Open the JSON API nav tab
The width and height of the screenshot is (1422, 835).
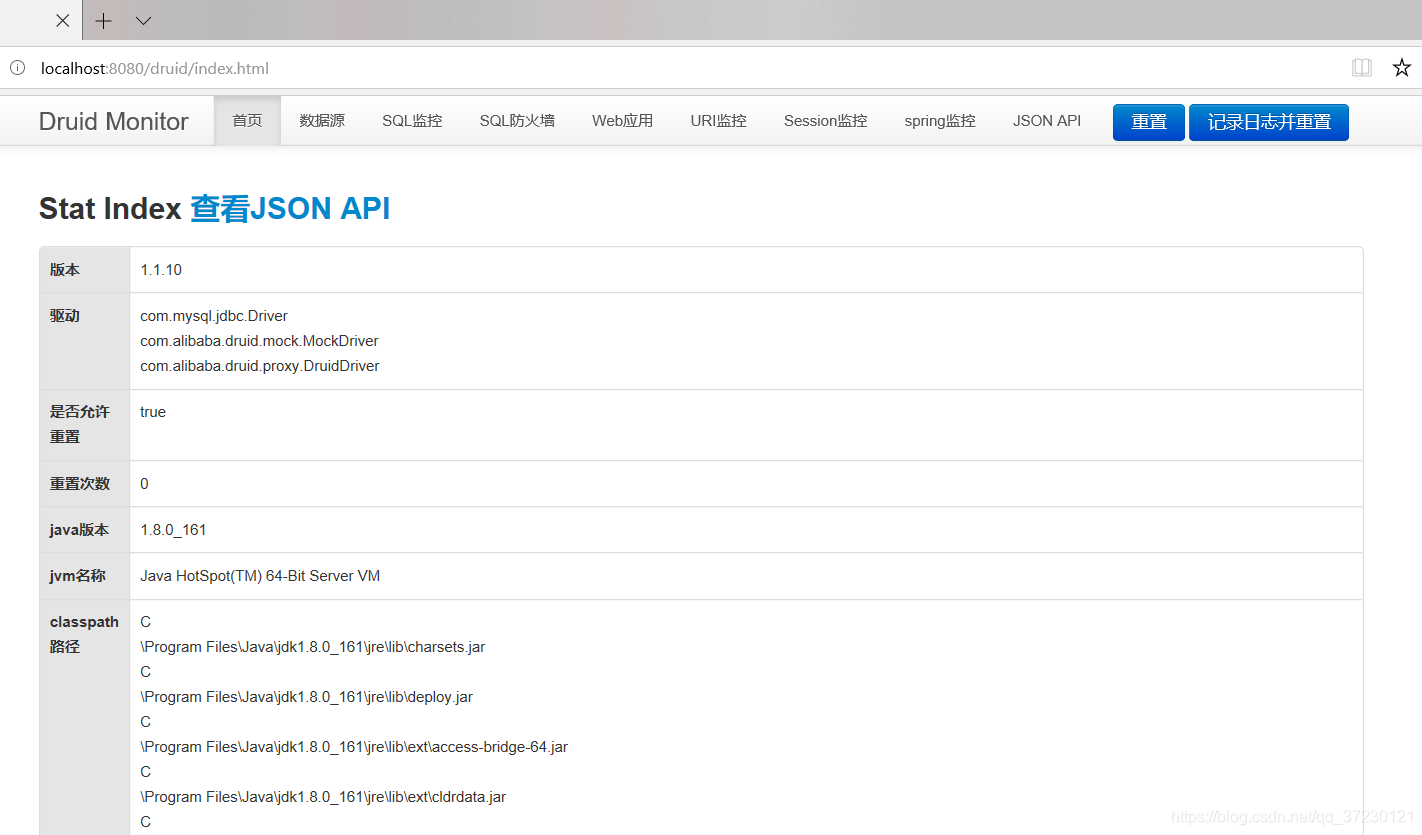pyautogui.click(x=1047, y=121)
